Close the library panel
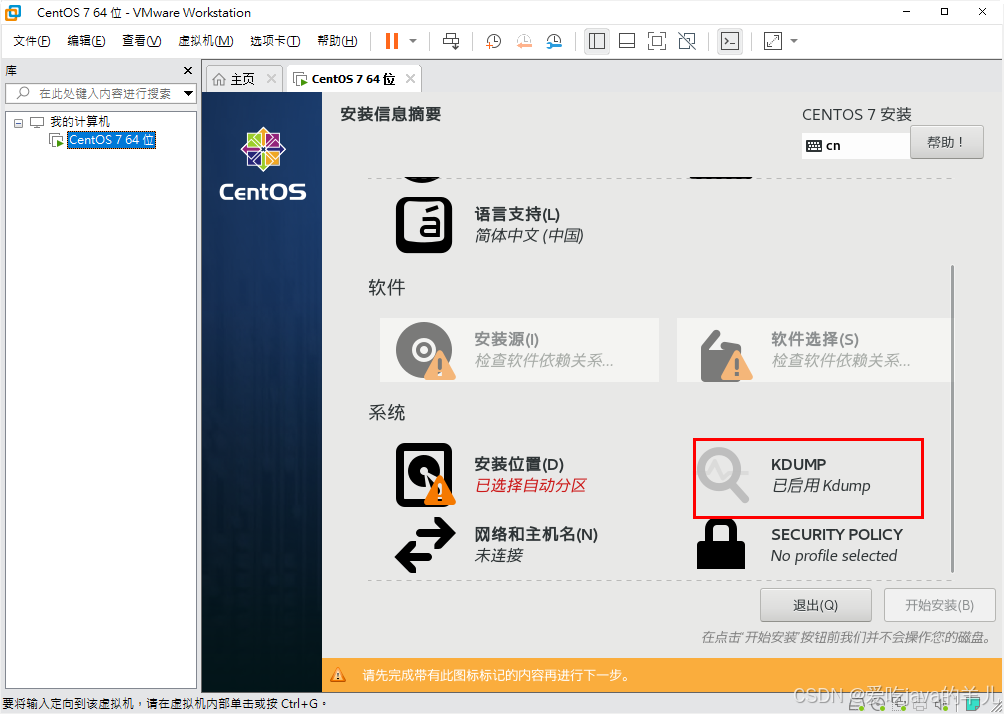The width and height of the screenshot is (1004, 714). coord(188,70)
